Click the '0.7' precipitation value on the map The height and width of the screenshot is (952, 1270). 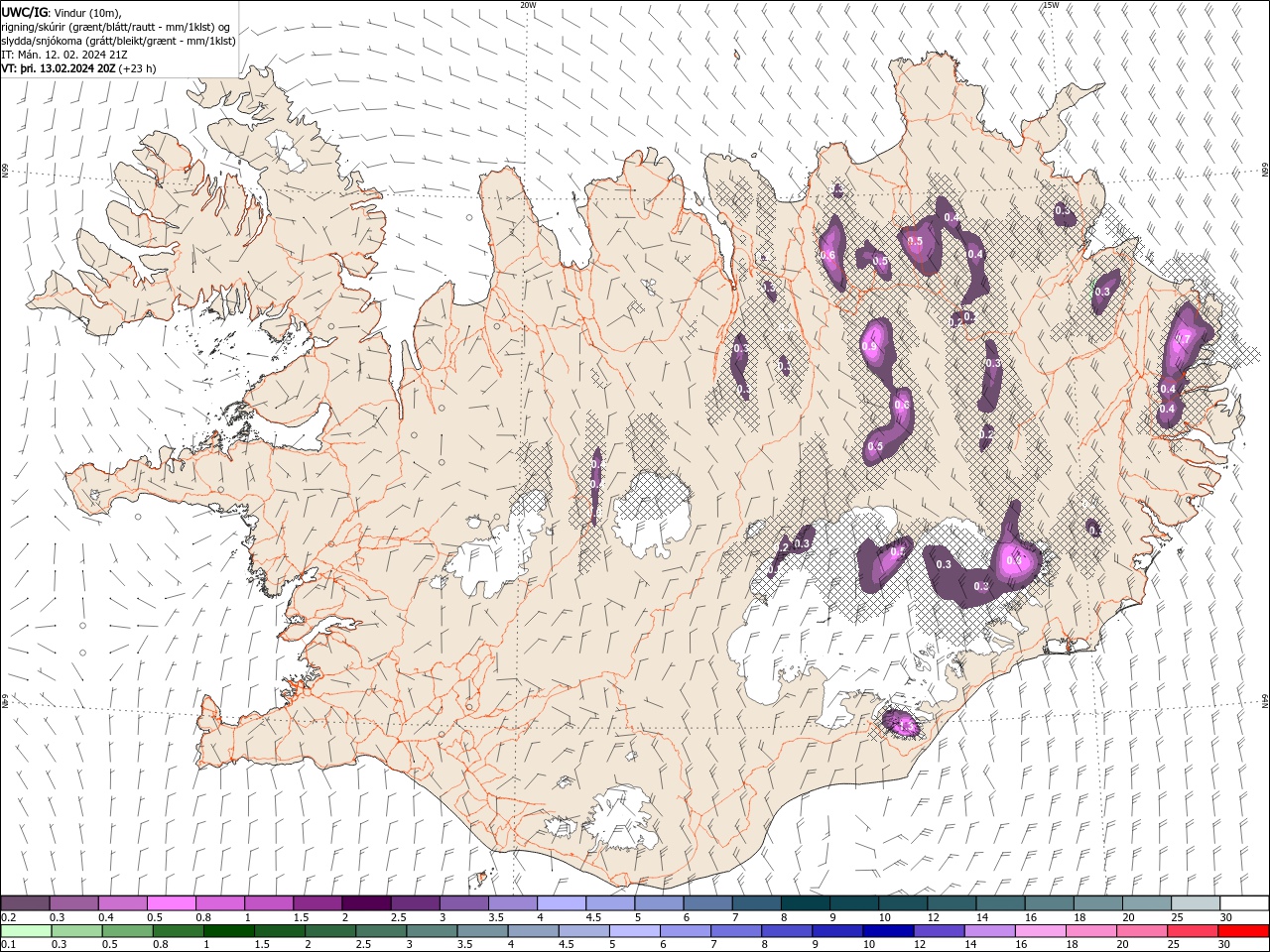tap(1183, 339)
